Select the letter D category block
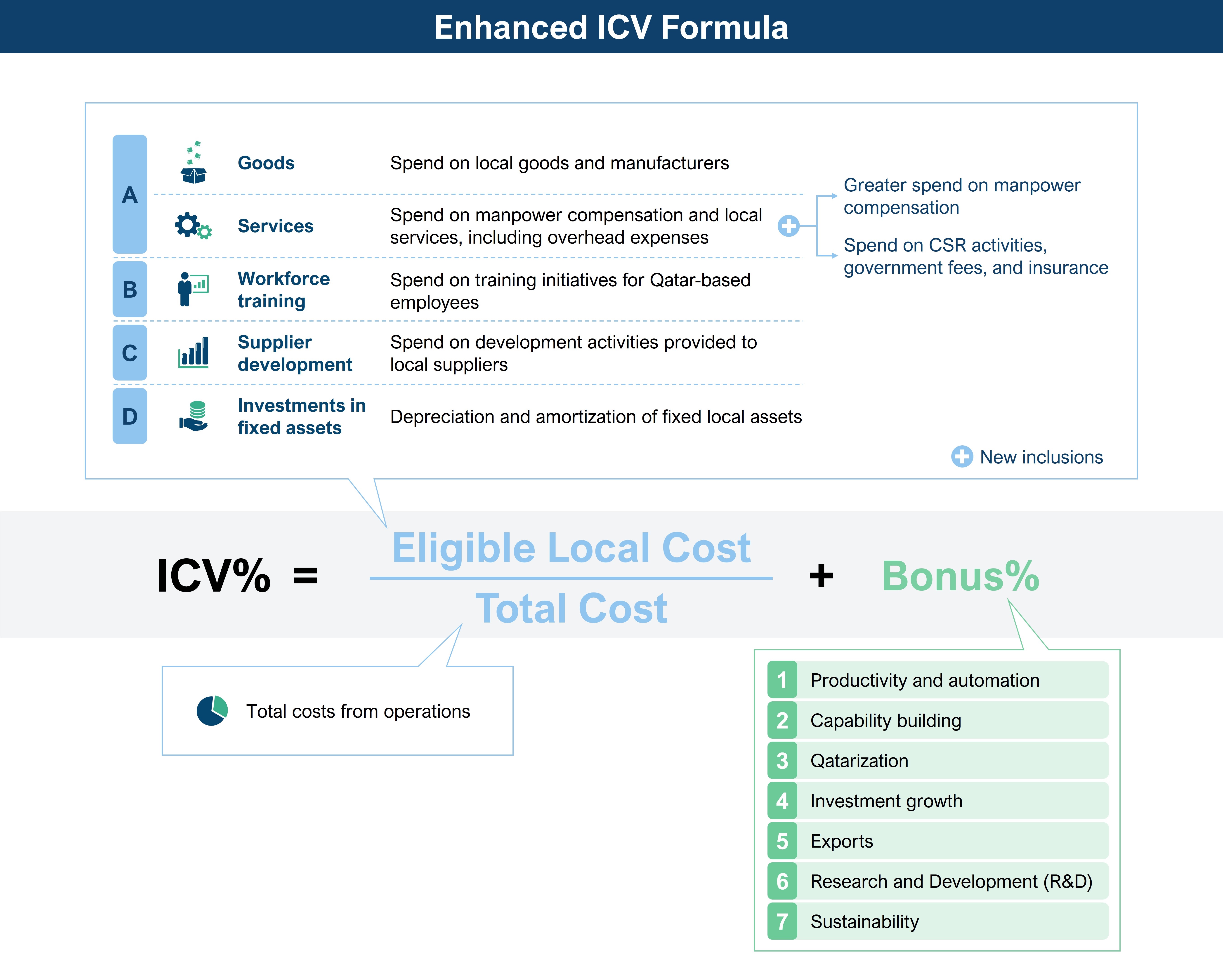This screenshot has width=1223, height=980. click(130, 416)
